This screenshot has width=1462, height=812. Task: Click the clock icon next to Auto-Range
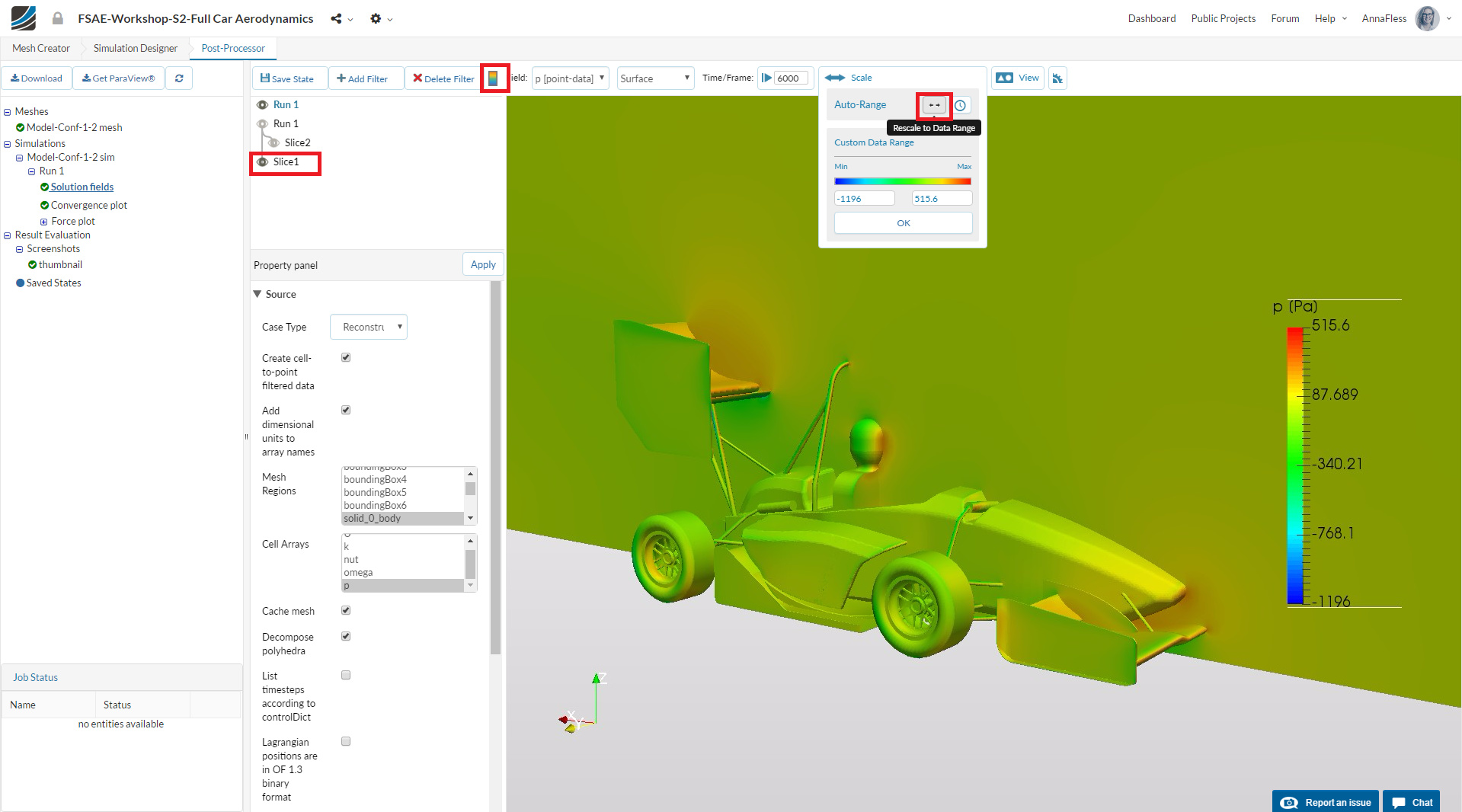tap(961, 105)
